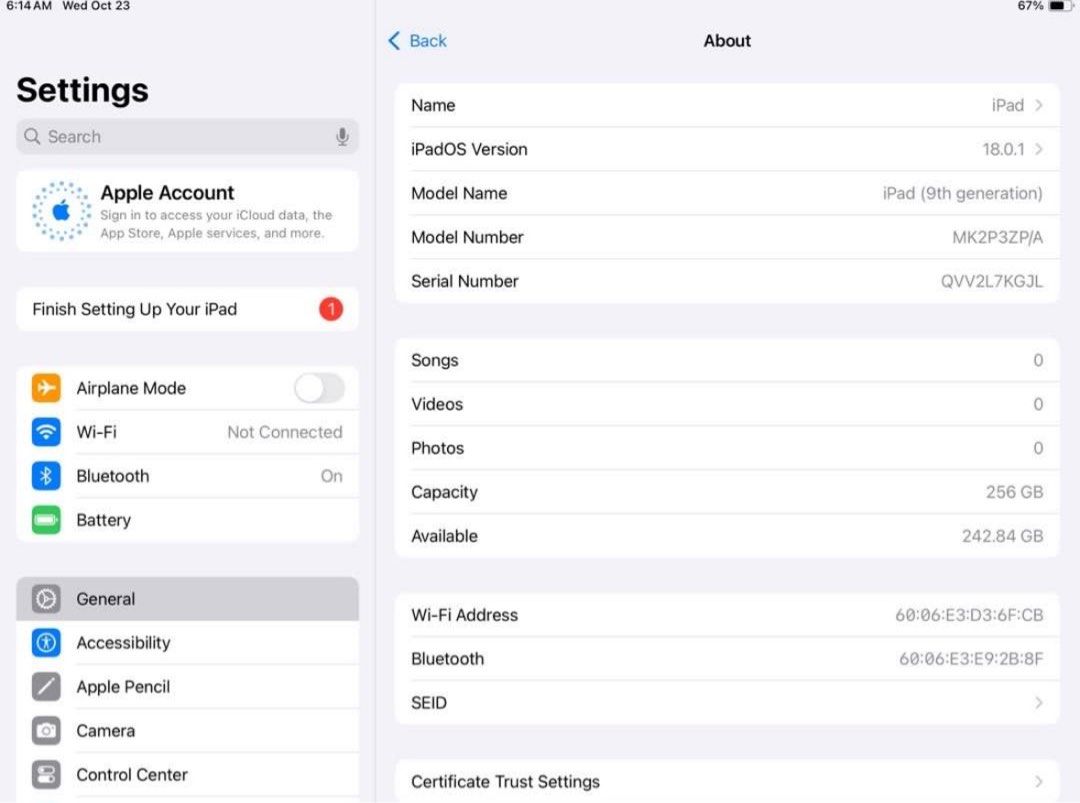The height and width of the screenshot is (803, 1080).
Task: Expand the SEID row chevron
Action: (1039, 702)
